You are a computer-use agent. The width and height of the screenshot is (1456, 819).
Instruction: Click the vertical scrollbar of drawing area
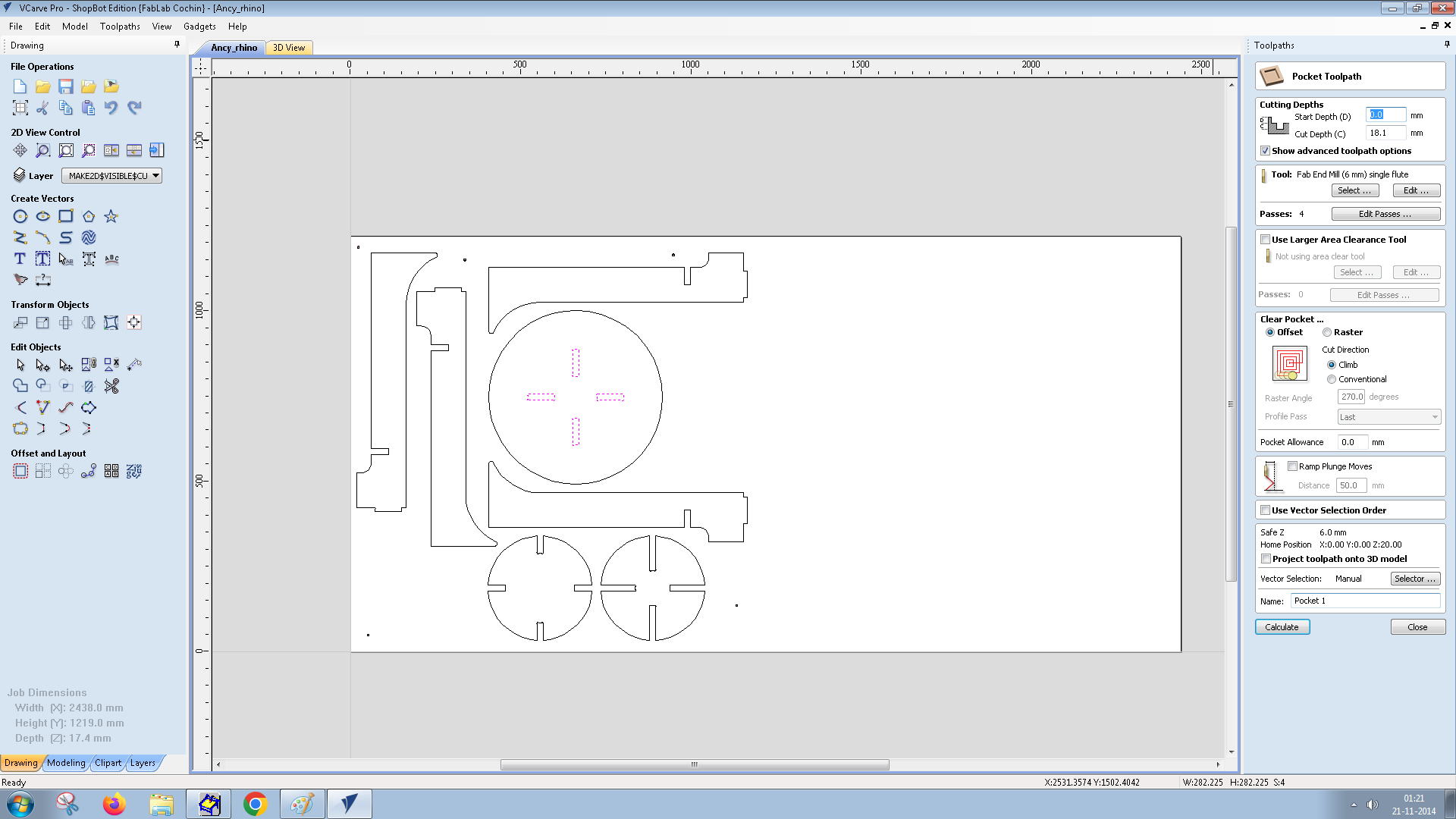click(1232, 404)
